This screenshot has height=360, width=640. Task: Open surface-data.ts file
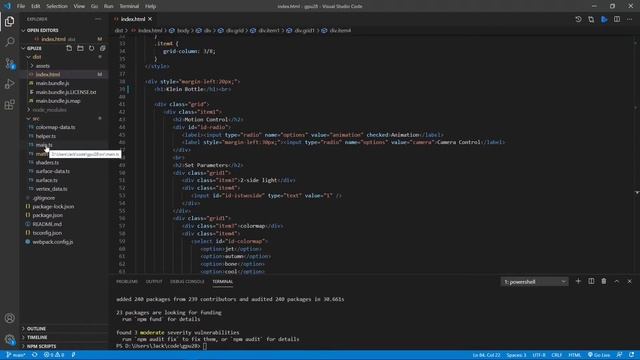53,171
